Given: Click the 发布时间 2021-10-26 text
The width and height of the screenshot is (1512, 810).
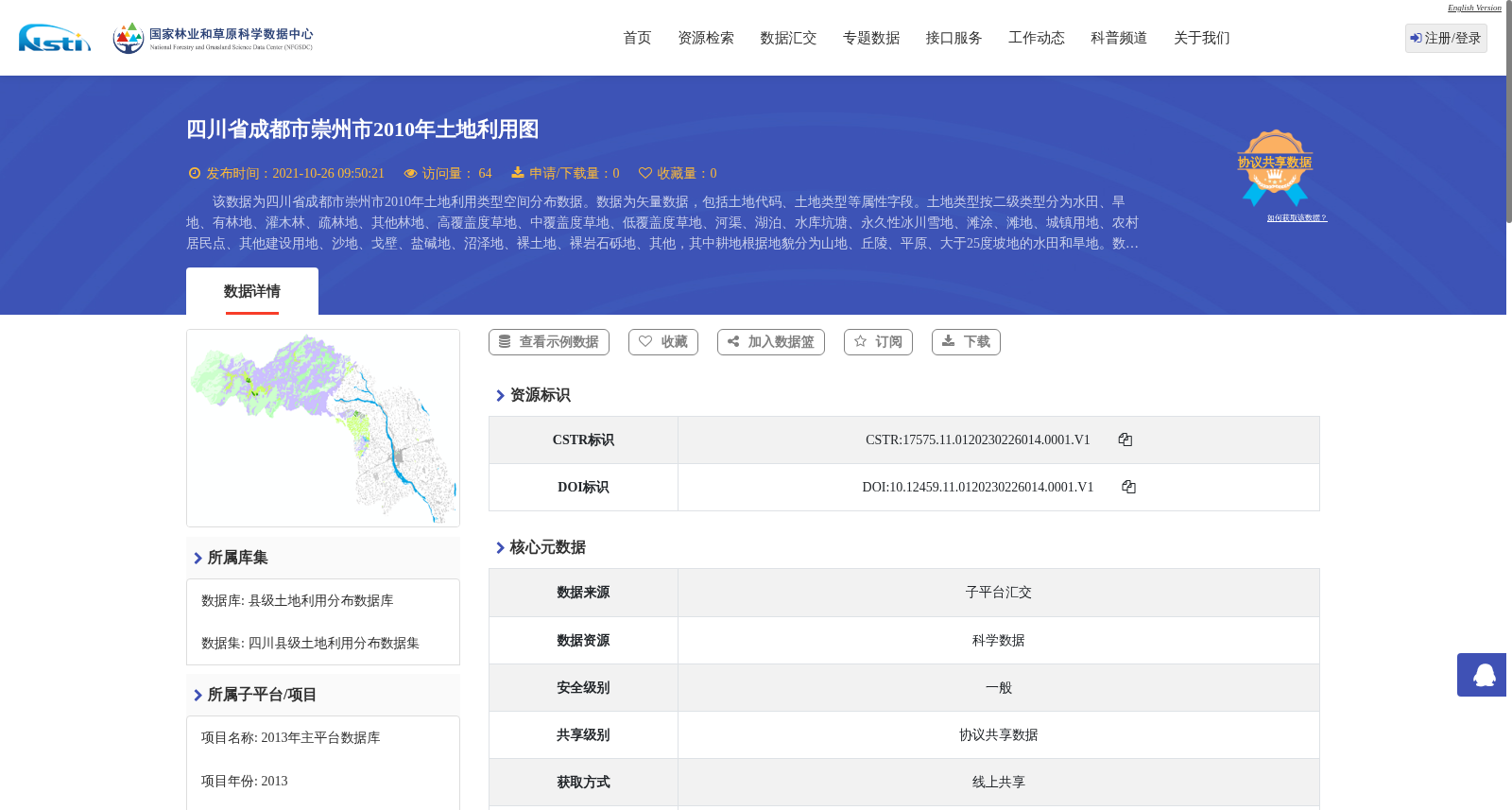Looking at the screenshot, I should pyautogui.click(x=295, y=174).
